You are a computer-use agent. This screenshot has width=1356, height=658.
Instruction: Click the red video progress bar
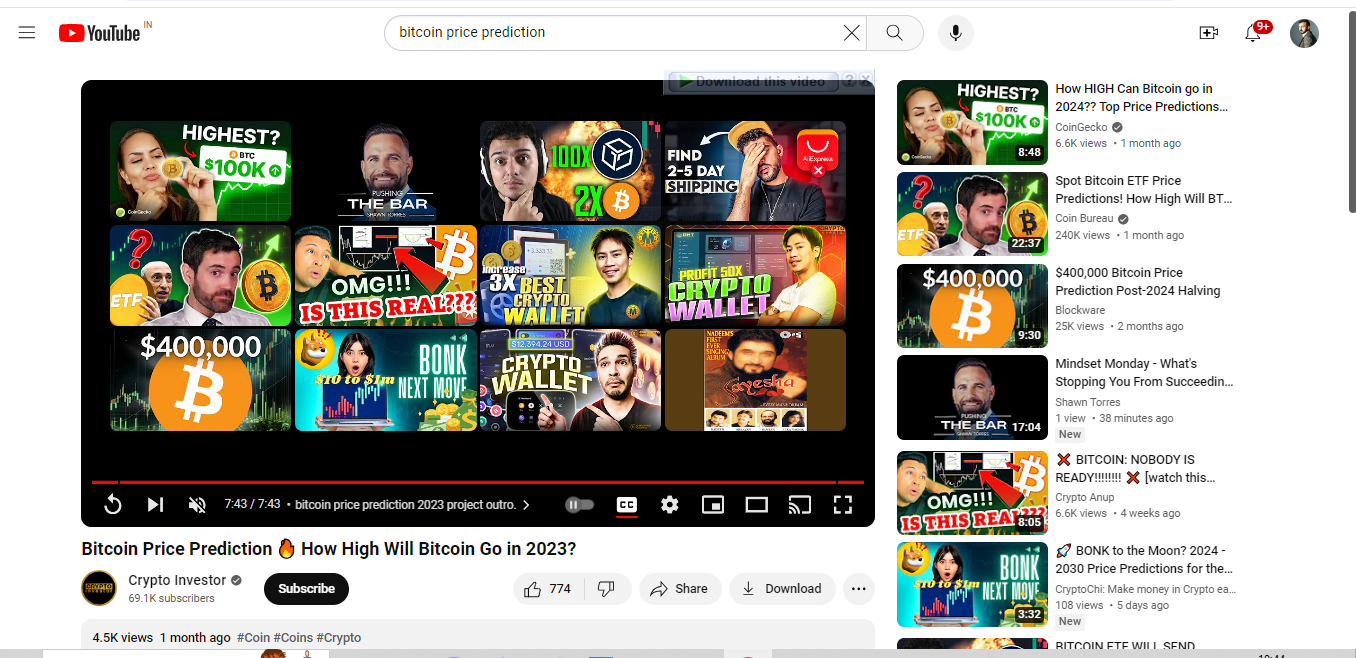coord(478,482)
